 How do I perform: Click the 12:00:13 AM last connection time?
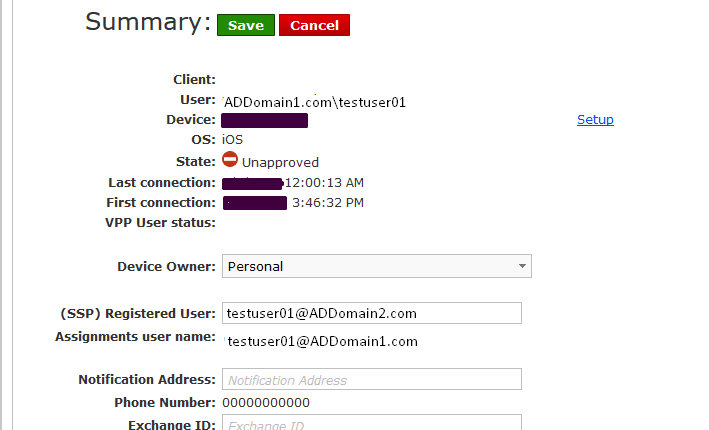click(324, 183)
